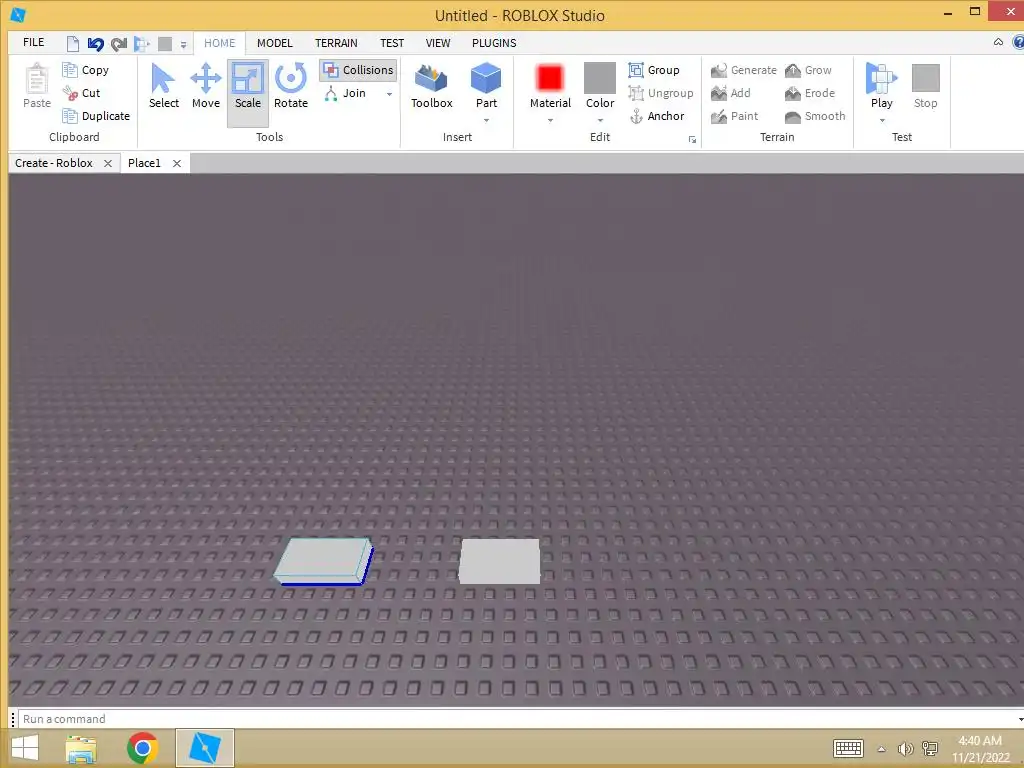
Task: Select the terrain Erode tool
Action: point(810,93)
